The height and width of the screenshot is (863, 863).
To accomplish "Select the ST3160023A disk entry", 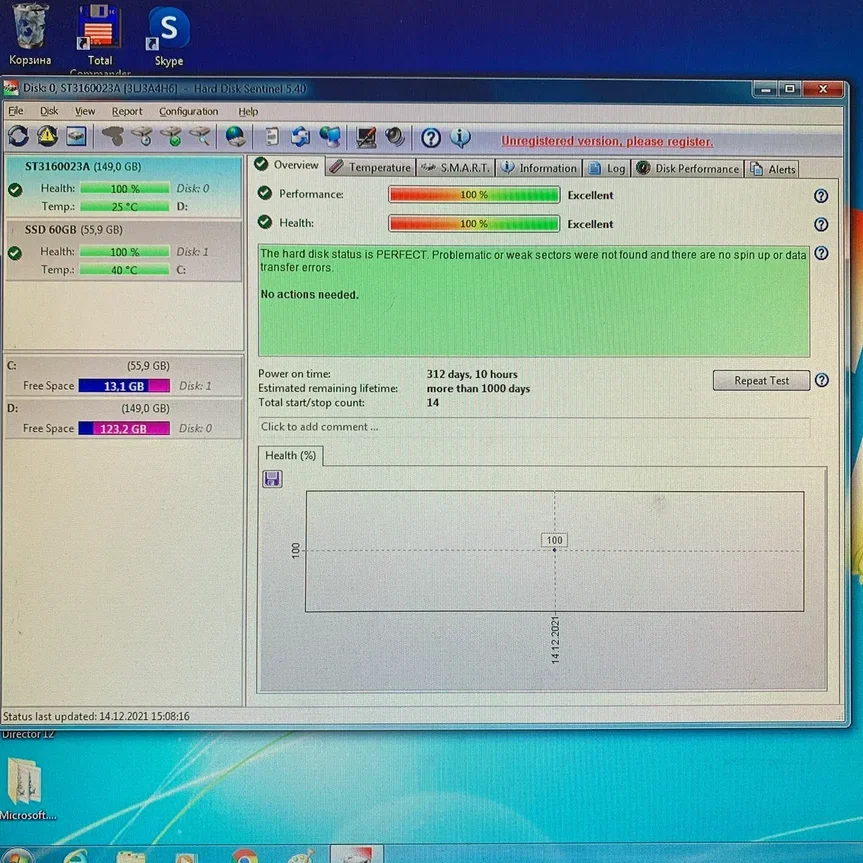I will (124, 187).
